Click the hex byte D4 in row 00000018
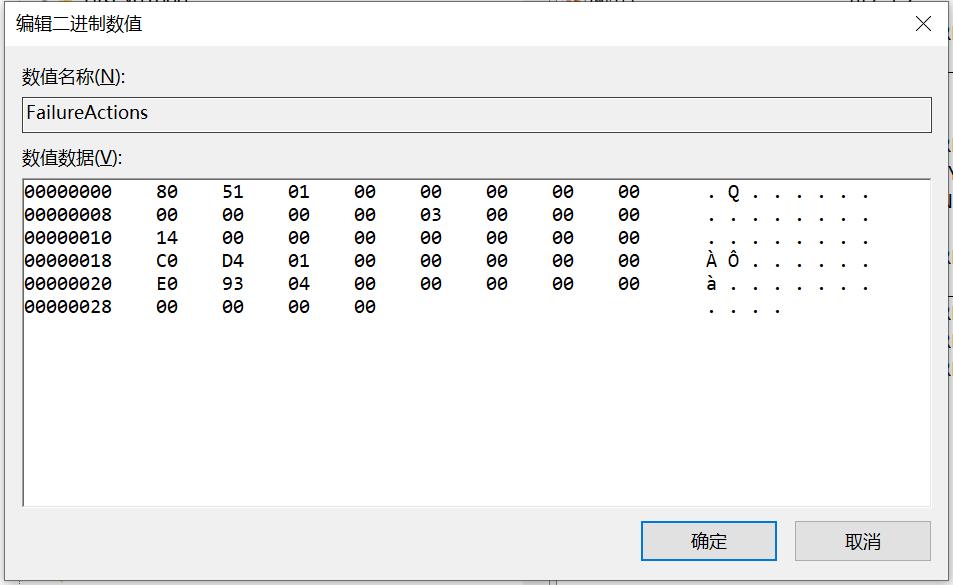The image size is (953, 585). [234, 260]
